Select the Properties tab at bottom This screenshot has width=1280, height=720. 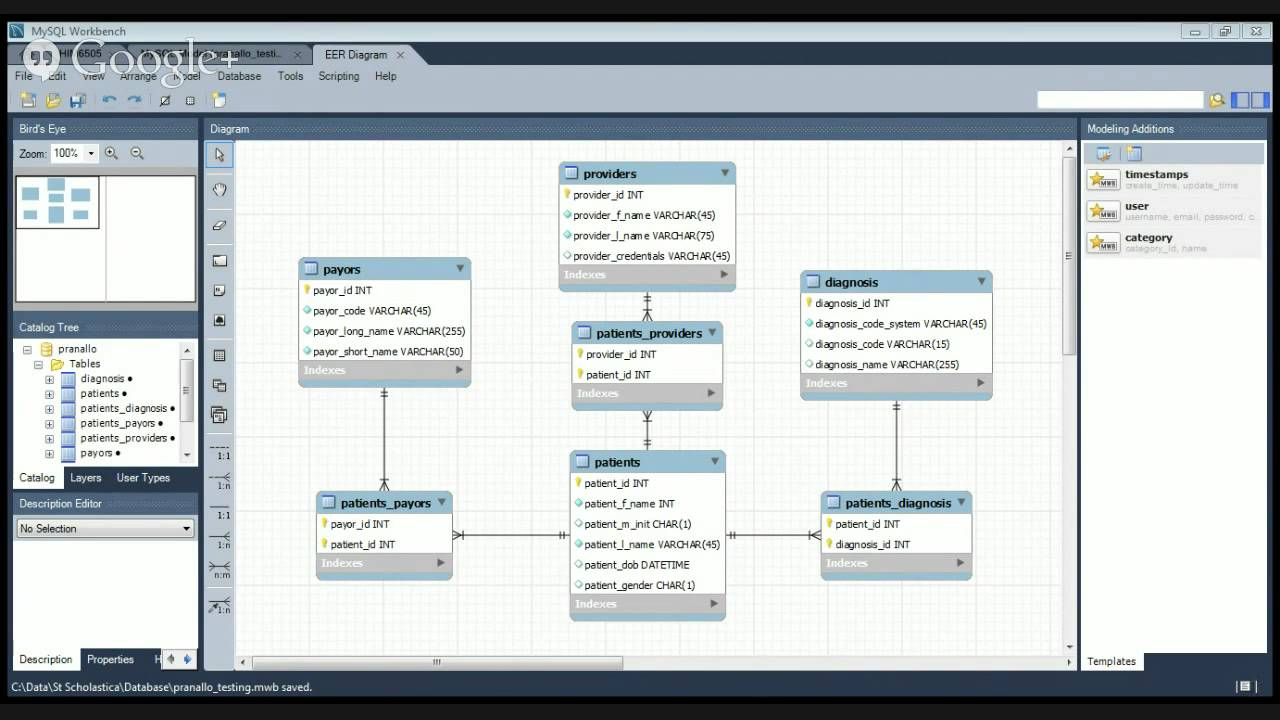click(x=110, y=659)
